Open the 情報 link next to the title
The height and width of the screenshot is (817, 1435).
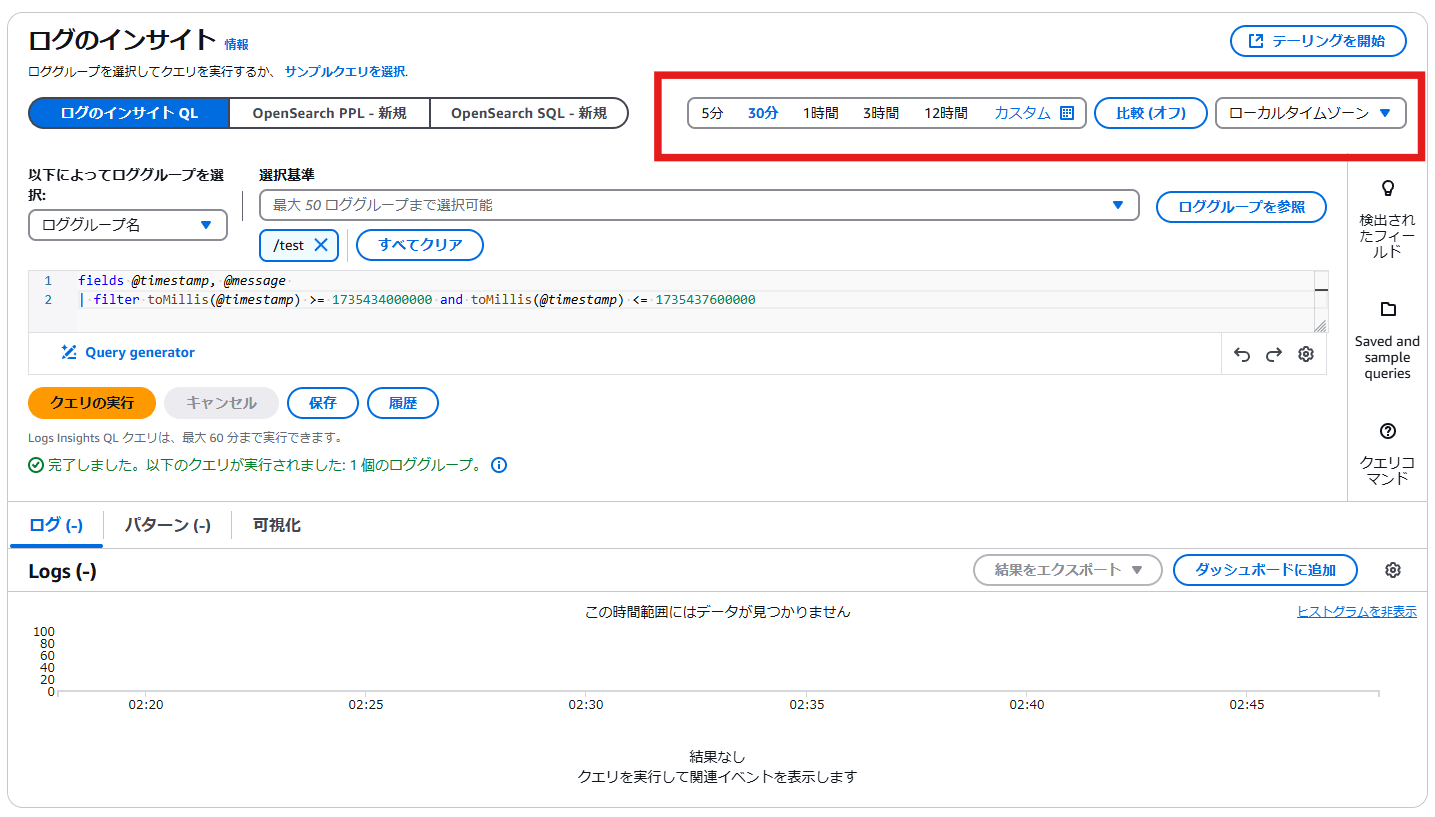(x=237, y=45)
